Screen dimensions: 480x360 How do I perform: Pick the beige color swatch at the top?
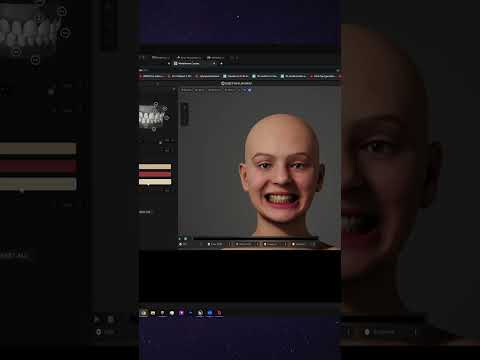tap(155, 166)
